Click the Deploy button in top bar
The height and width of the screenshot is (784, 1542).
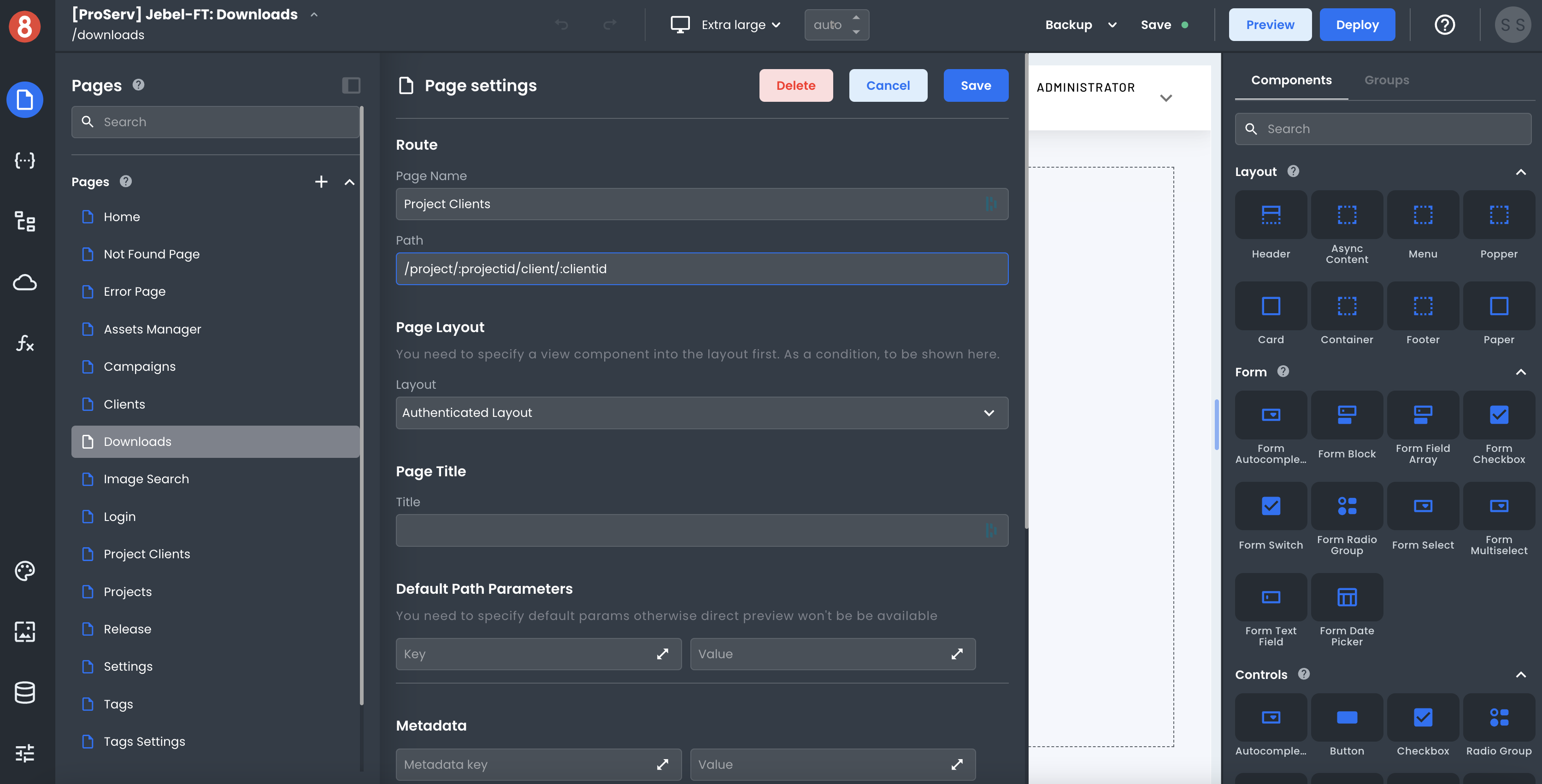coord(1358,24)
